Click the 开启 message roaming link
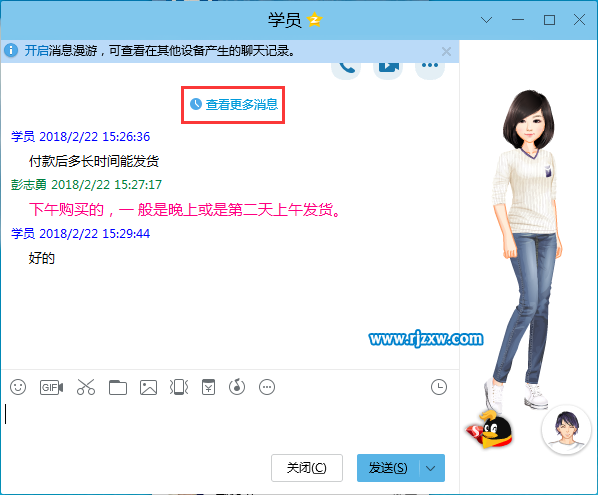The height and width of the screenshot is (495, 598). click(x=36, y=51)
